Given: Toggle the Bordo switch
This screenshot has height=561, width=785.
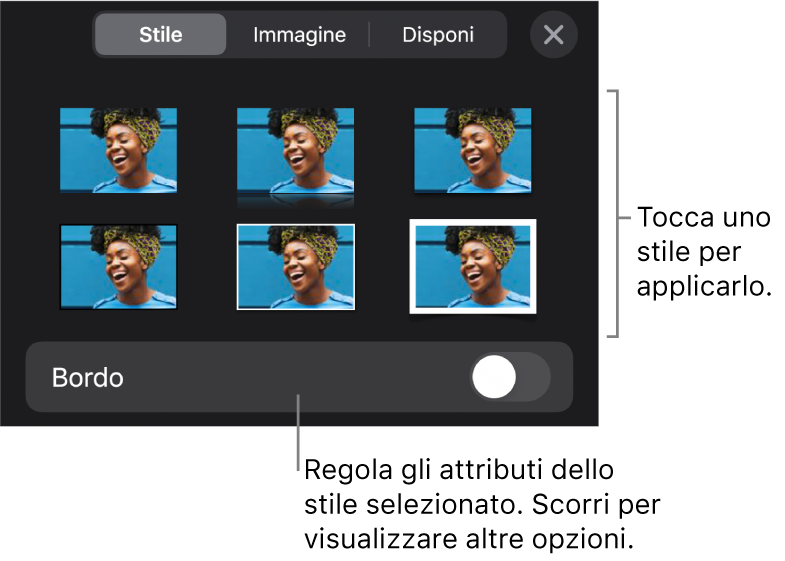Looking at the screenshot, I should click(x=511, y=377).
